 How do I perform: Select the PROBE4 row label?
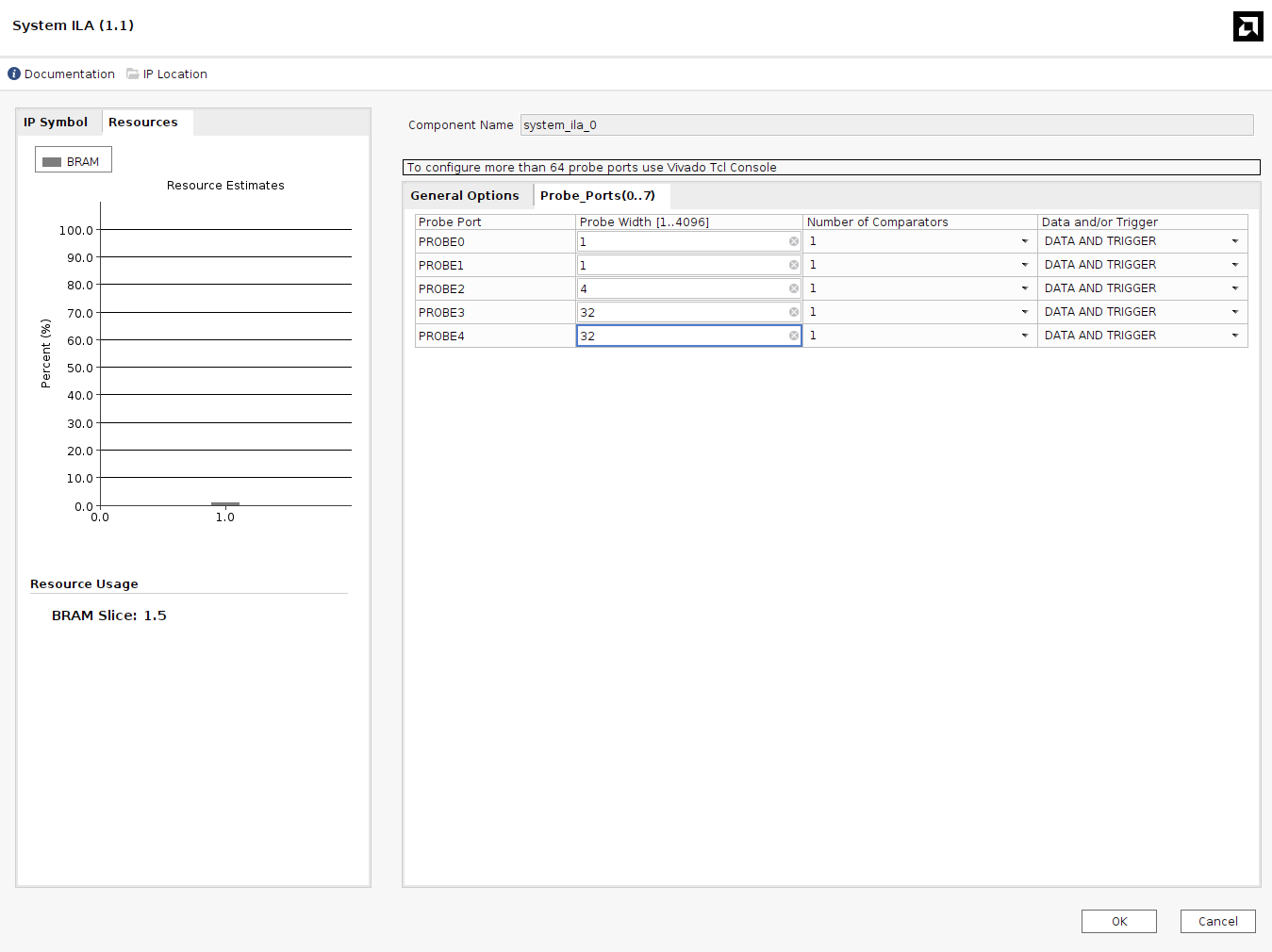(441, 336)
